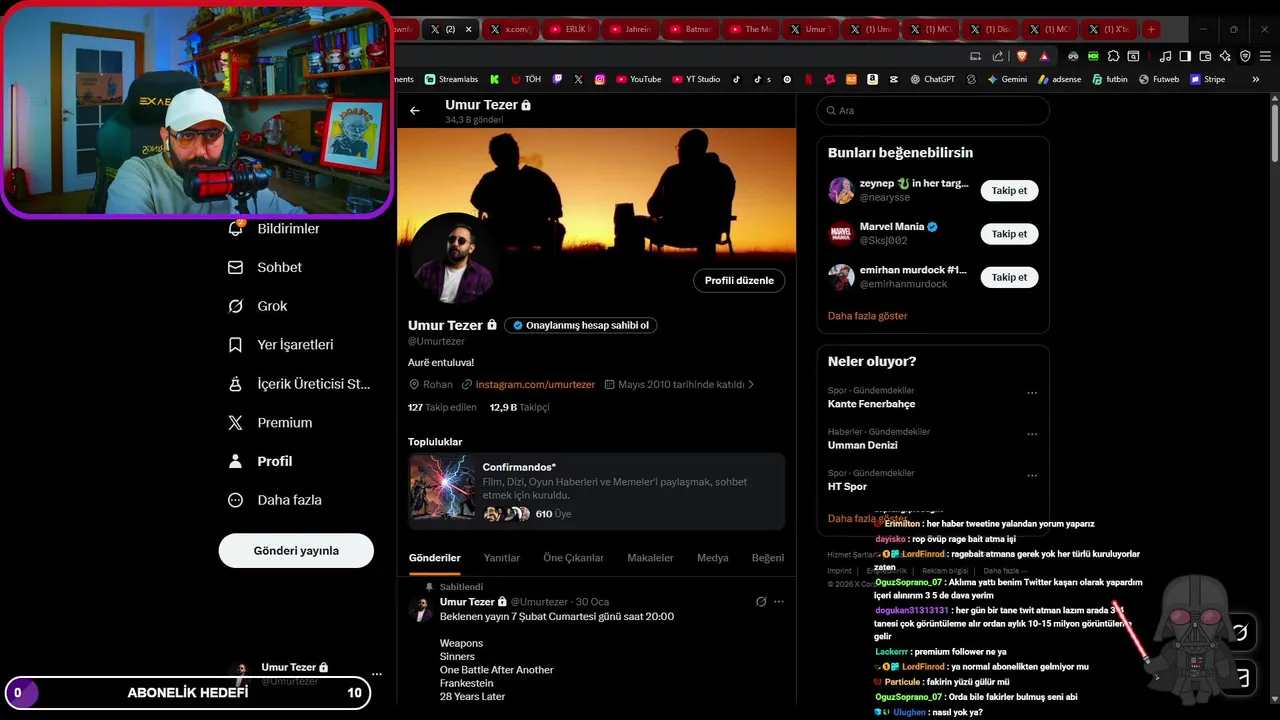Open YT Studio bookmark
This screenshot has width=1280, height=720.
[x=696, y=79]
